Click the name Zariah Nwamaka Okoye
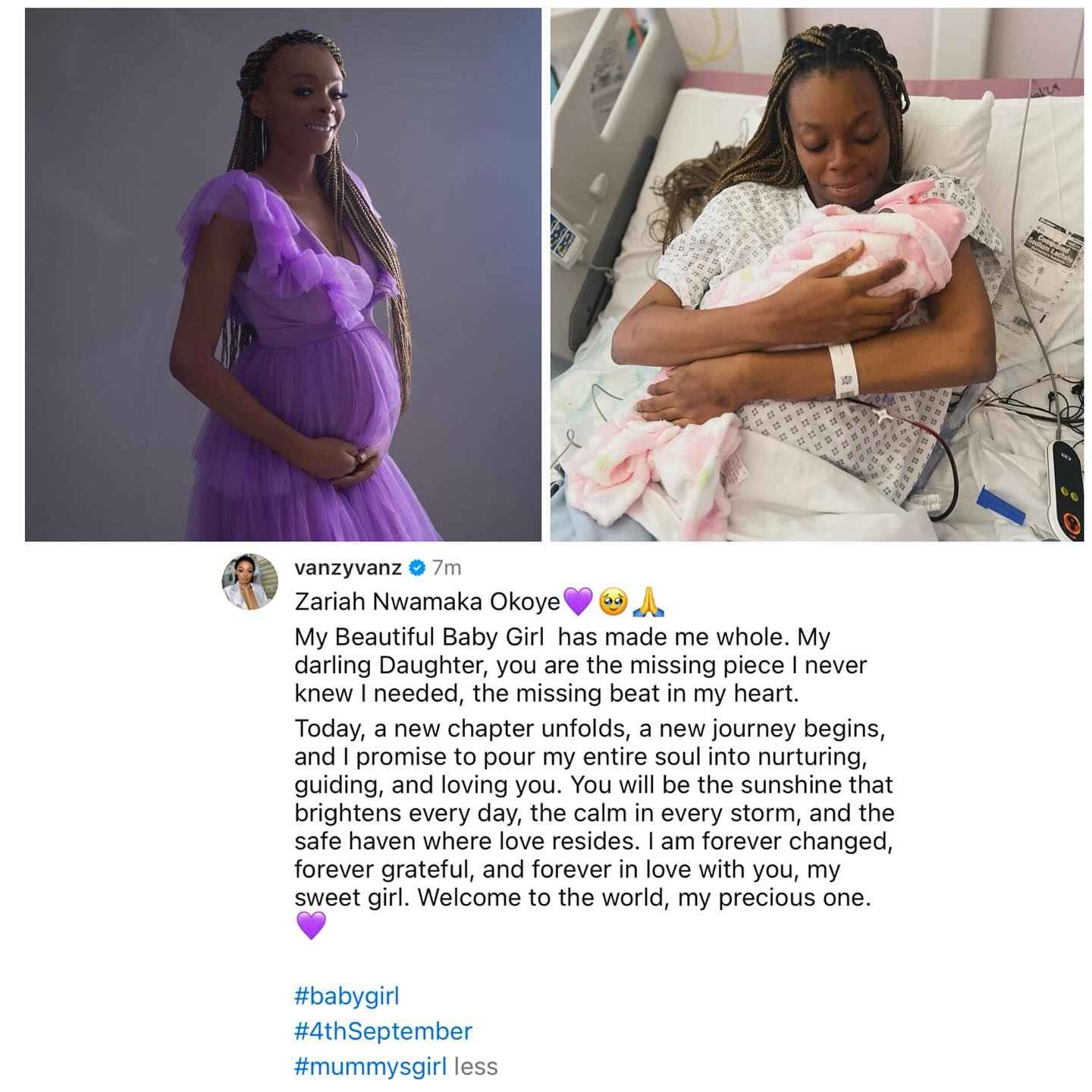 coord(427,601)
